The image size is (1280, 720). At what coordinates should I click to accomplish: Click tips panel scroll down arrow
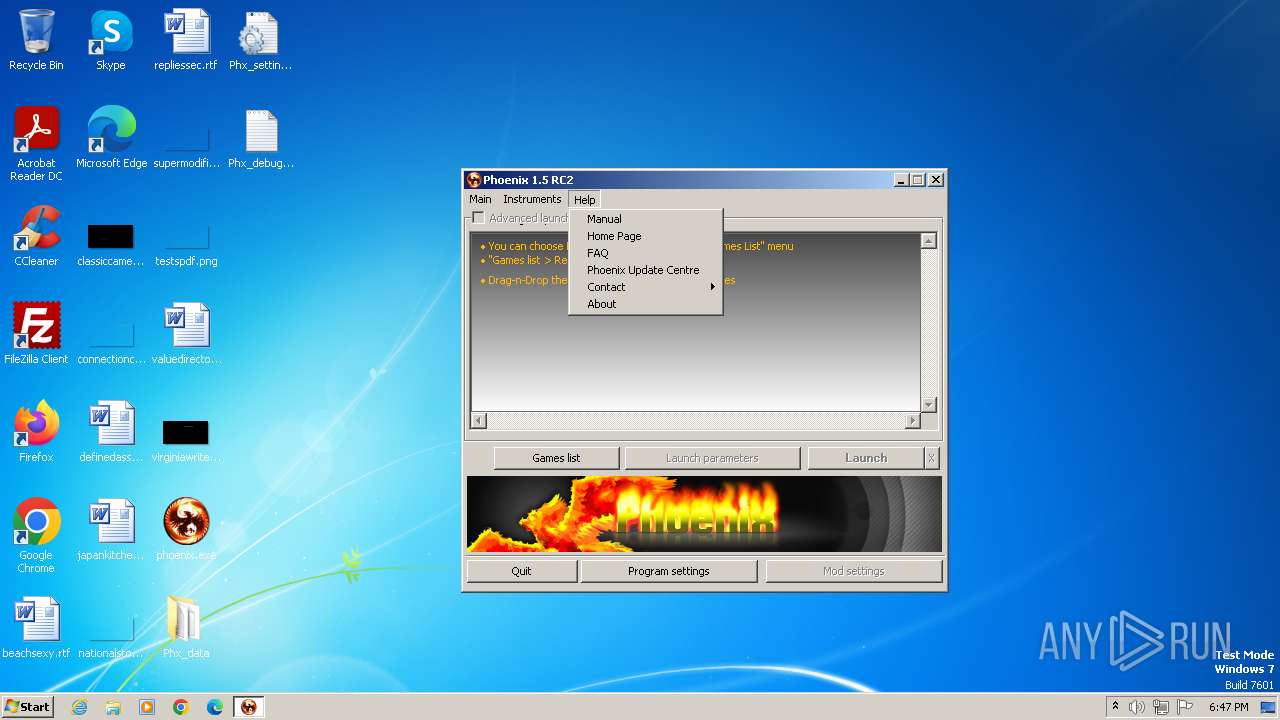(929, 404)
